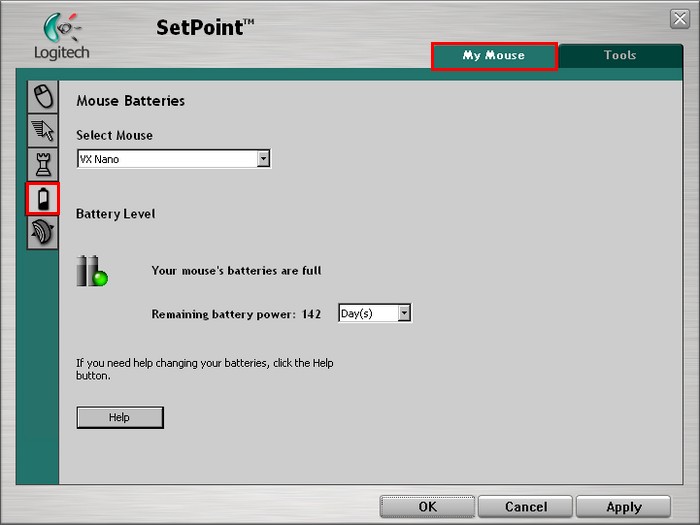Click the Help button
The height and width of the screenshot is (525, 700).
pyautogui.click(x=120, y=417)
